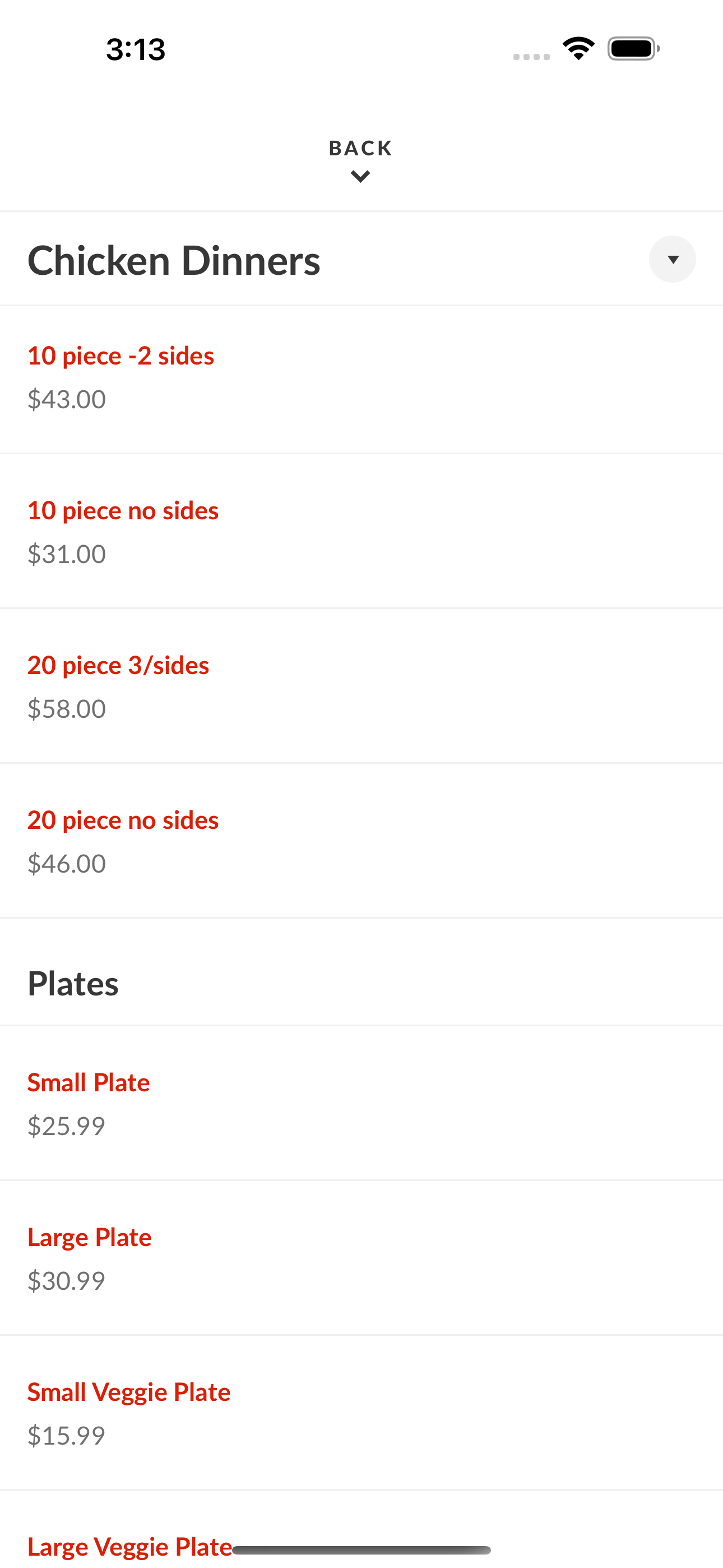The image size is (723, 1568).
Task: Tap the BACK label at top
Action: point(361,148)
